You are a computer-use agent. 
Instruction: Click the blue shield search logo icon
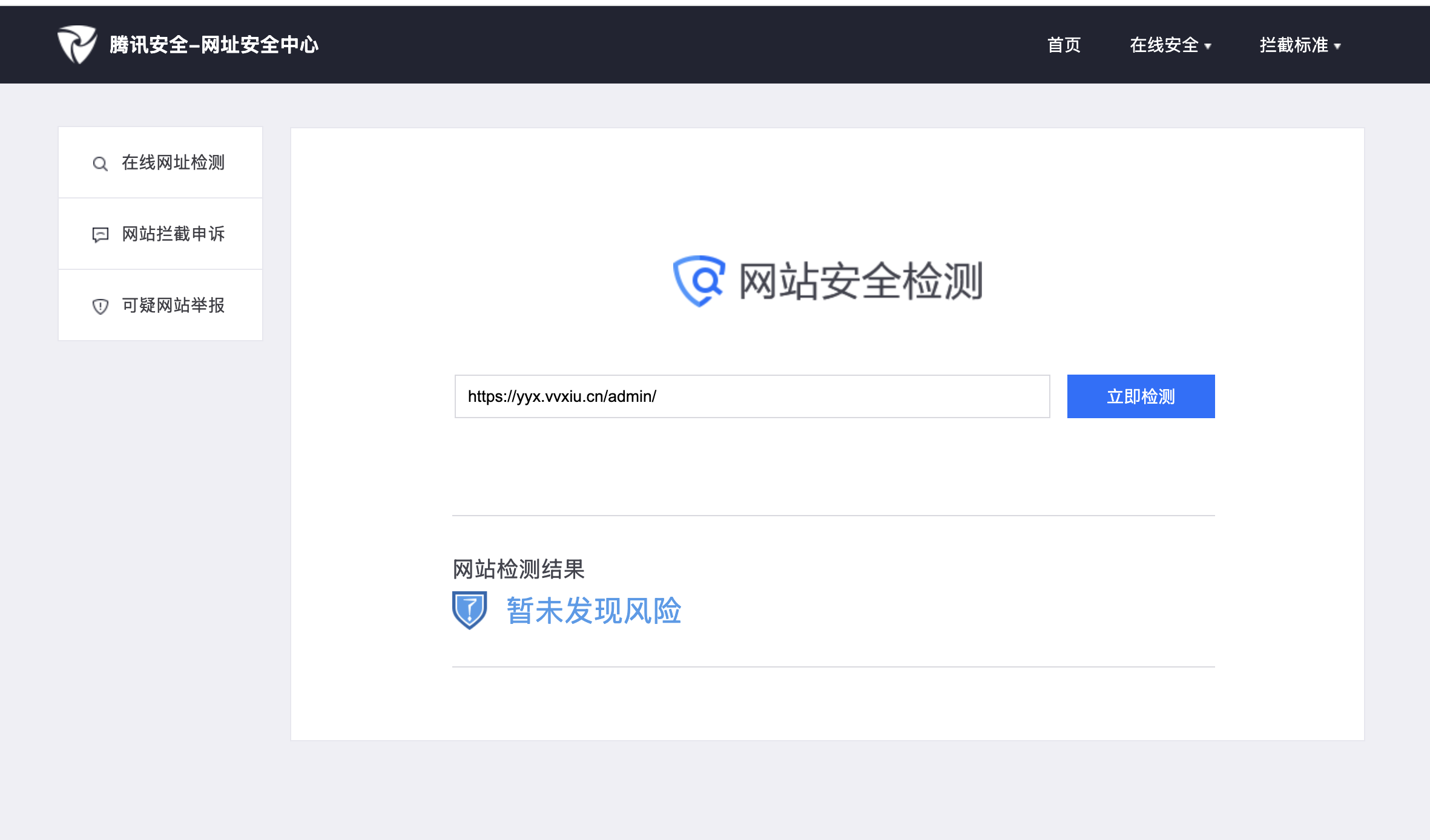click(x=699, y=281)
